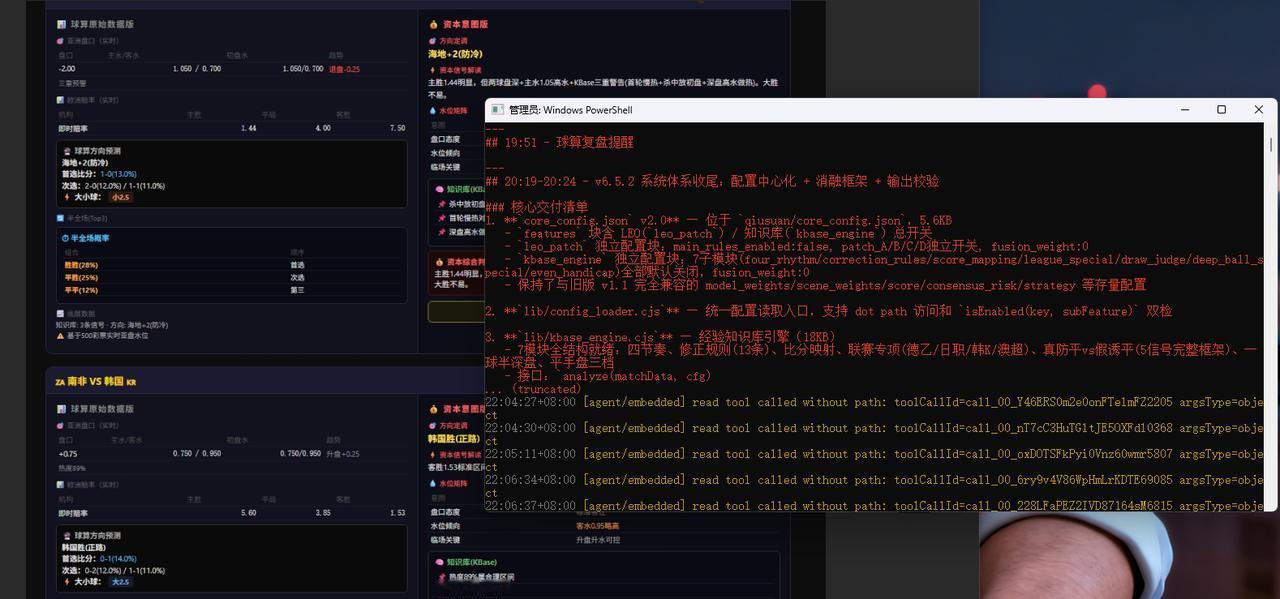Click the 平胜(25%) row
This screenshot has width=1280, height=599.
231,277
